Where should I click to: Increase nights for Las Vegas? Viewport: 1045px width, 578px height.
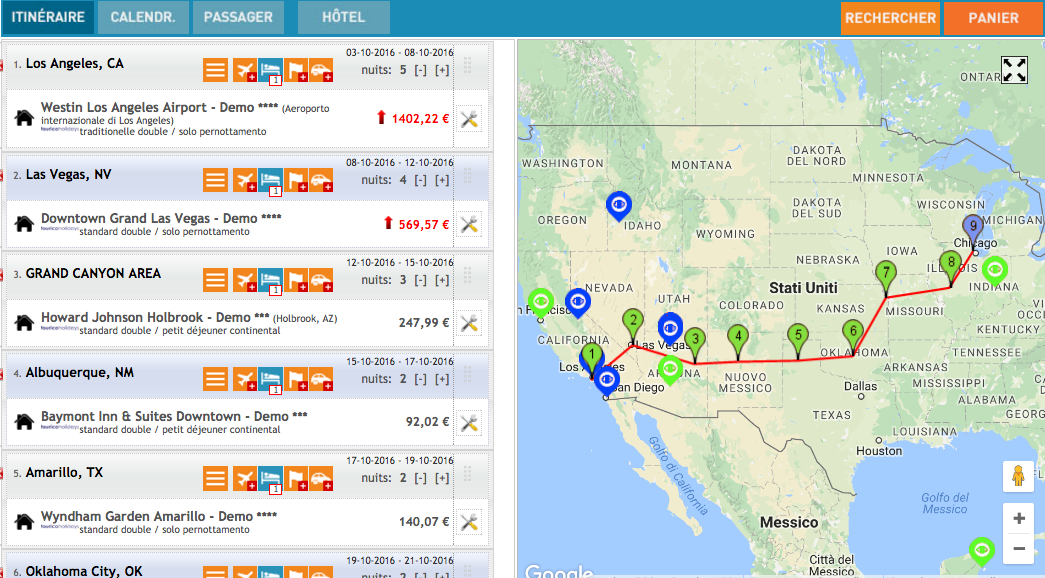pyautogui.click(x=442, y=180)
